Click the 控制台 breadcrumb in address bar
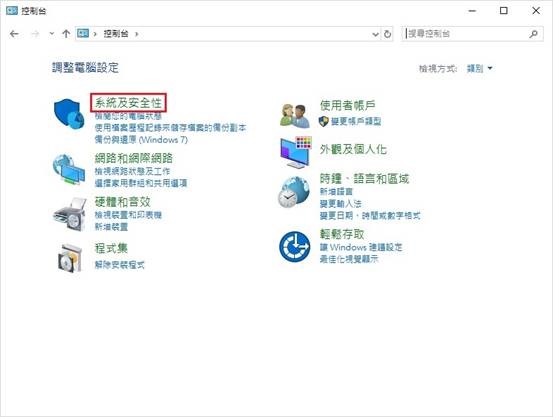 pyautogui.click(x=116, y=34)
